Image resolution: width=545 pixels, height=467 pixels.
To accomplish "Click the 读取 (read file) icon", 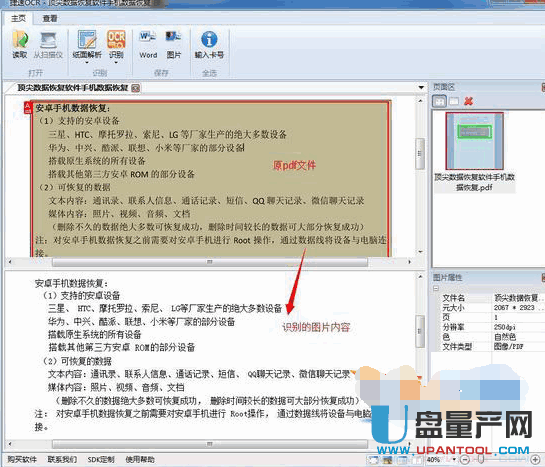I will pyautogui.click(x=20, y=44).
